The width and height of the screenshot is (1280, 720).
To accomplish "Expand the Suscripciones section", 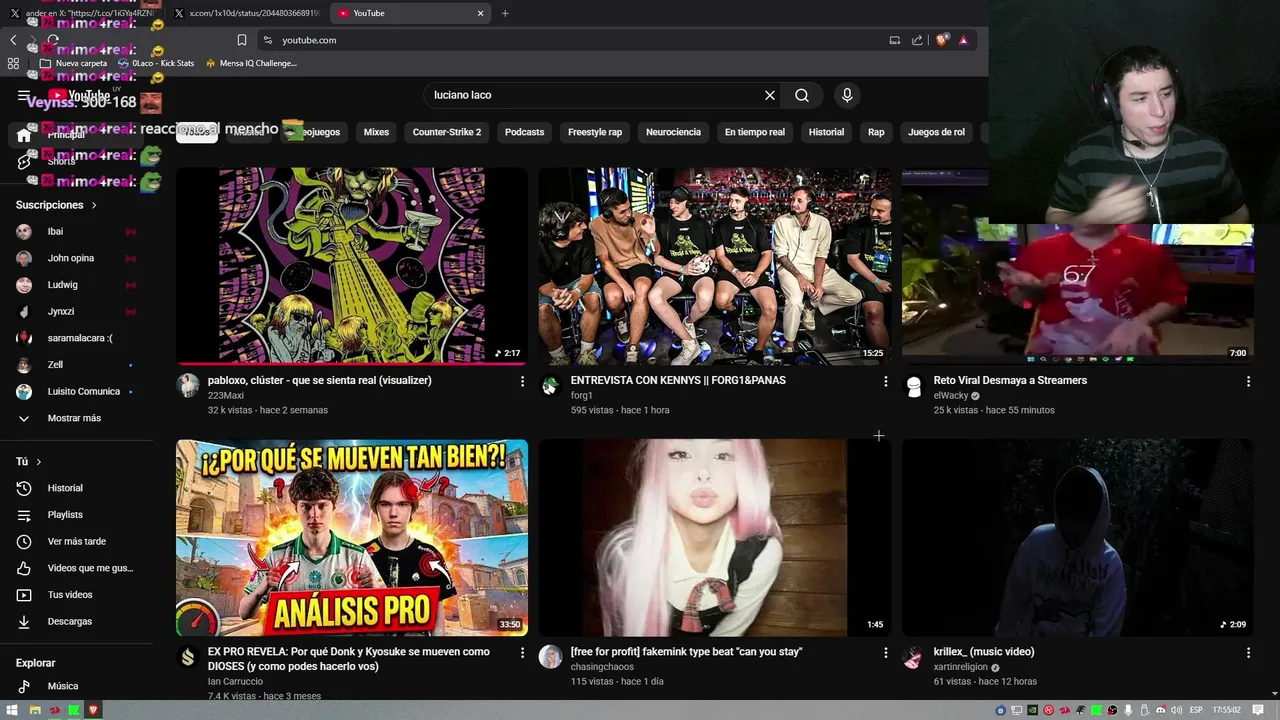I will point(56,205).
